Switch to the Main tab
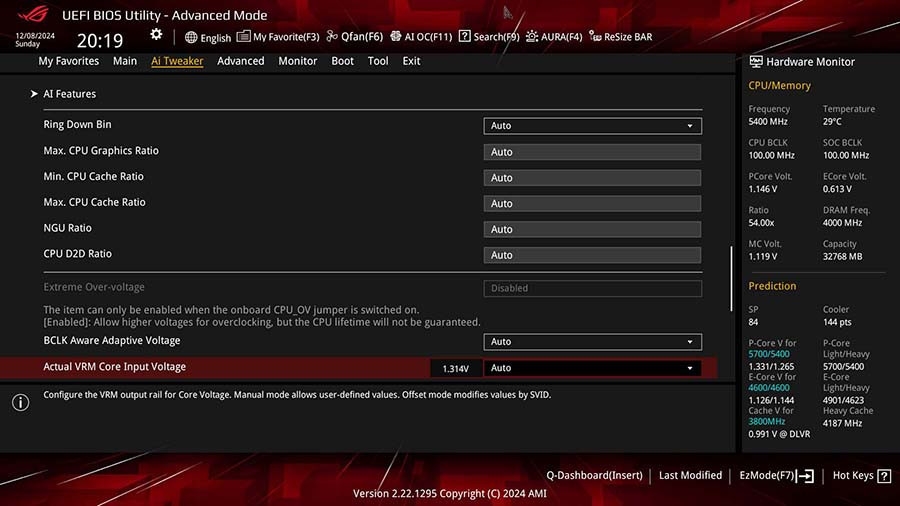 pyautogui.click(x=125, y=61)
